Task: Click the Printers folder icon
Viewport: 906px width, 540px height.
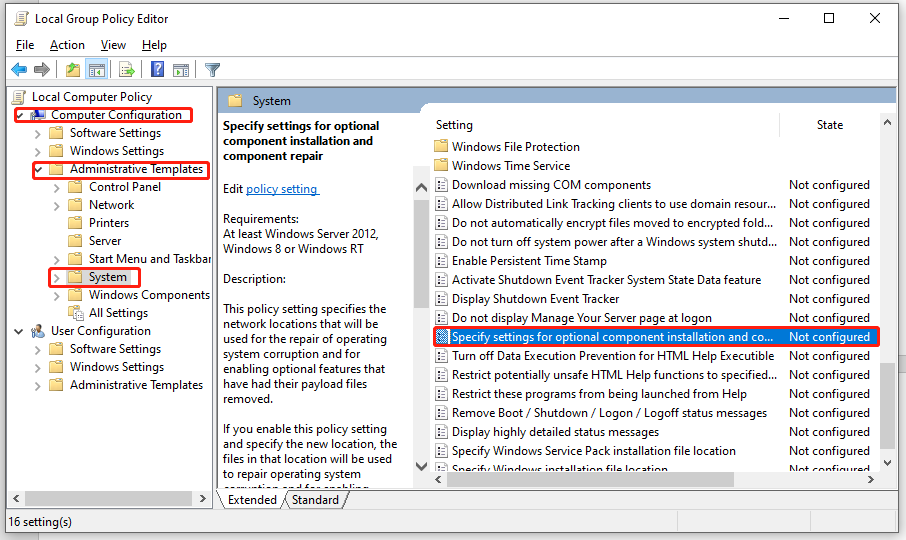Action: pos(75,223)
